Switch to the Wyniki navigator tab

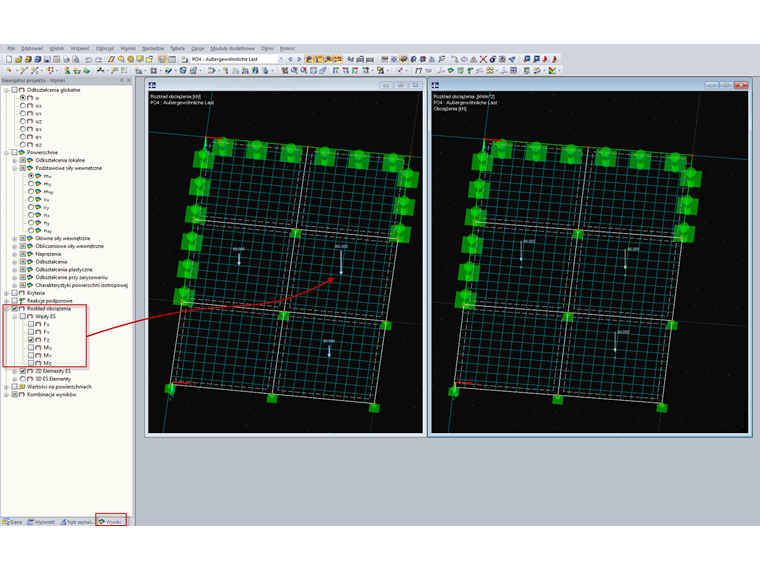111,522
